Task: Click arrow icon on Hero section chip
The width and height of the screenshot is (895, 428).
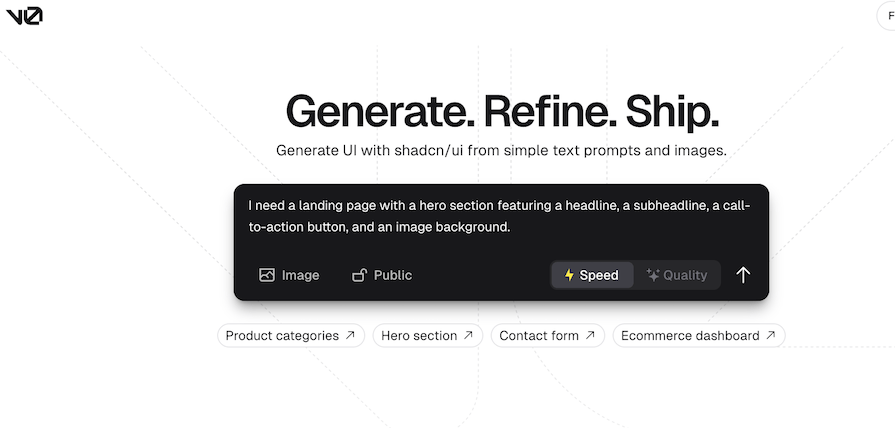Action: [x=468, y=335]
